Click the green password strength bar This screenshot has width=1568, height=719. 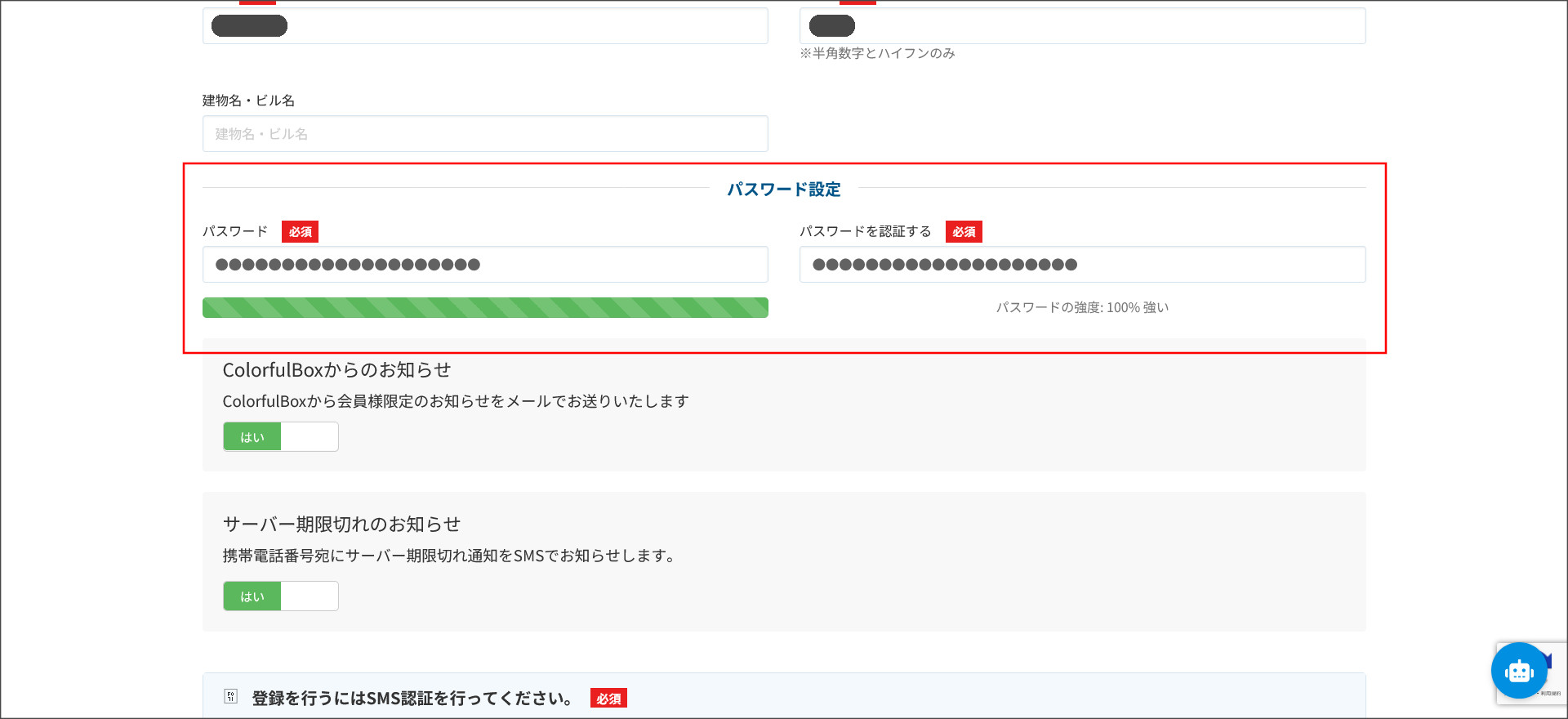(x=485, y=308)
